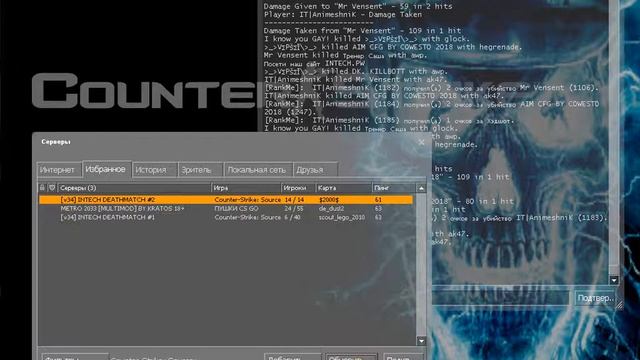The height and width of the screenshot is (360, 640).
Task: Click the scout_lego_2010 map cell
Action: [342, 218]
